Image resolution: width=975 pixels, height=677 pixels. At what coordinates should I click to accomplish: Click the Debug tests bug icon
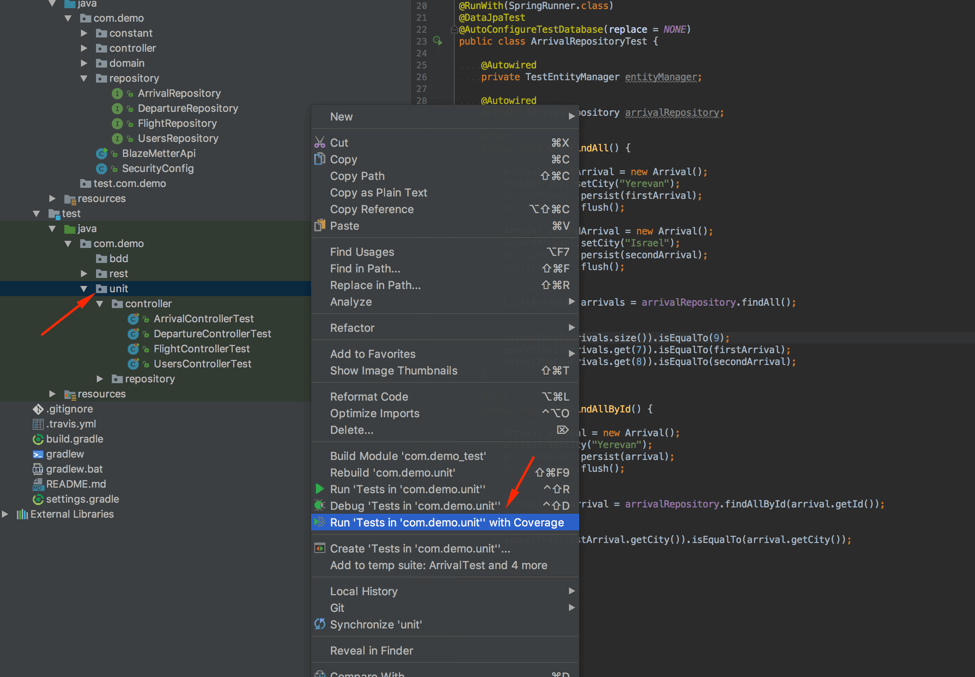pyautogui.click(x=320, y=506)
